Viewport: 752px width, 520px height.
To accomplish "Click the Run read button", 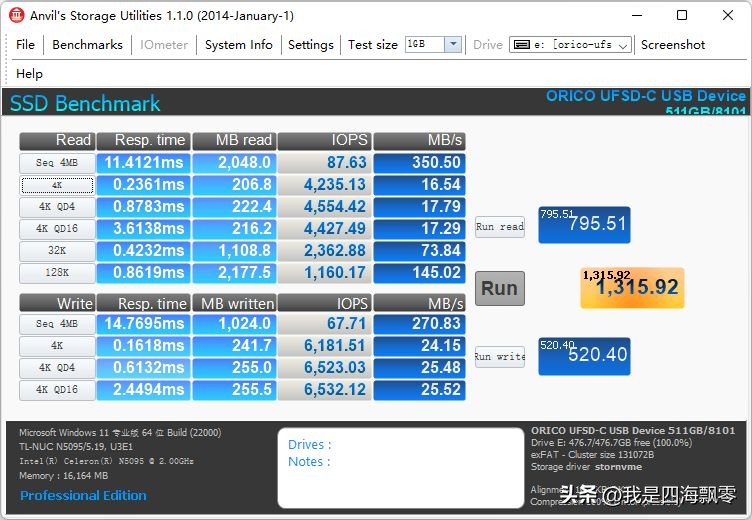I will (500, 226).
